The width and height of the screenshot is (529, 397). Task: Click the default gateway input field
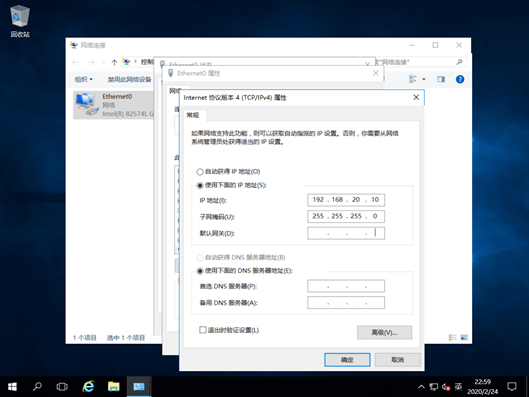(346, 233)
